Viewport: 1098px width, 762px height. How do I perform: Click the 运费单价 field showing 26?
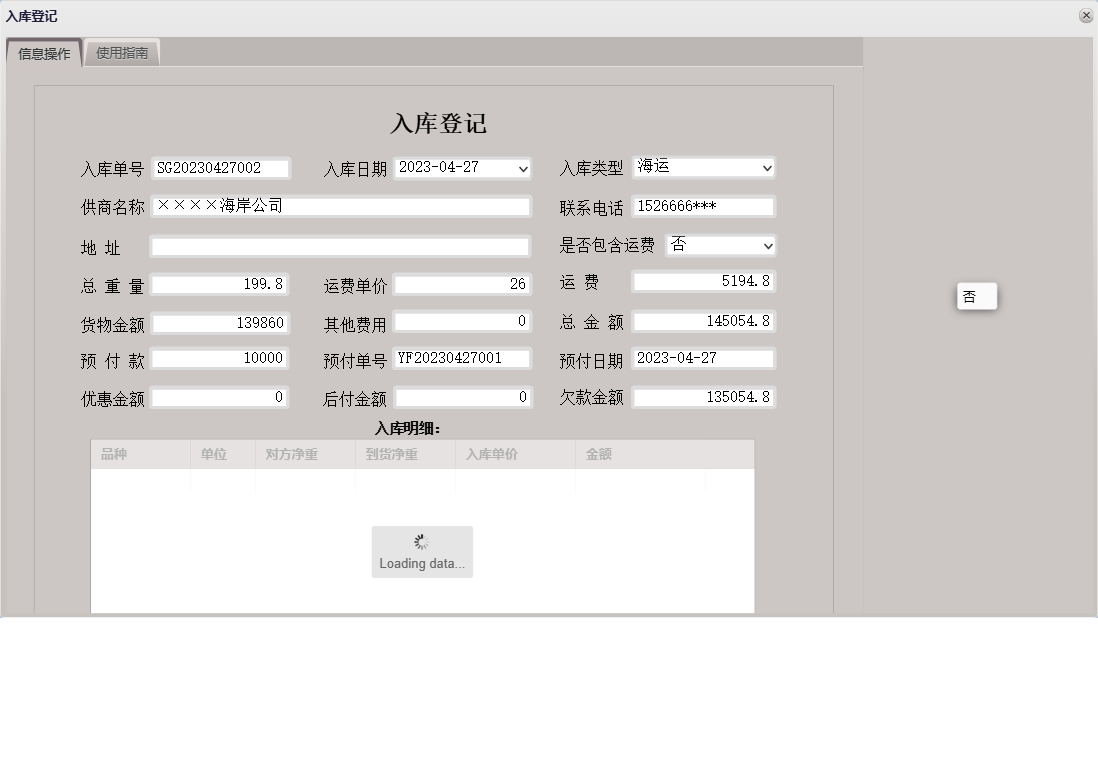pyautogui.click(x=463, y=283)
